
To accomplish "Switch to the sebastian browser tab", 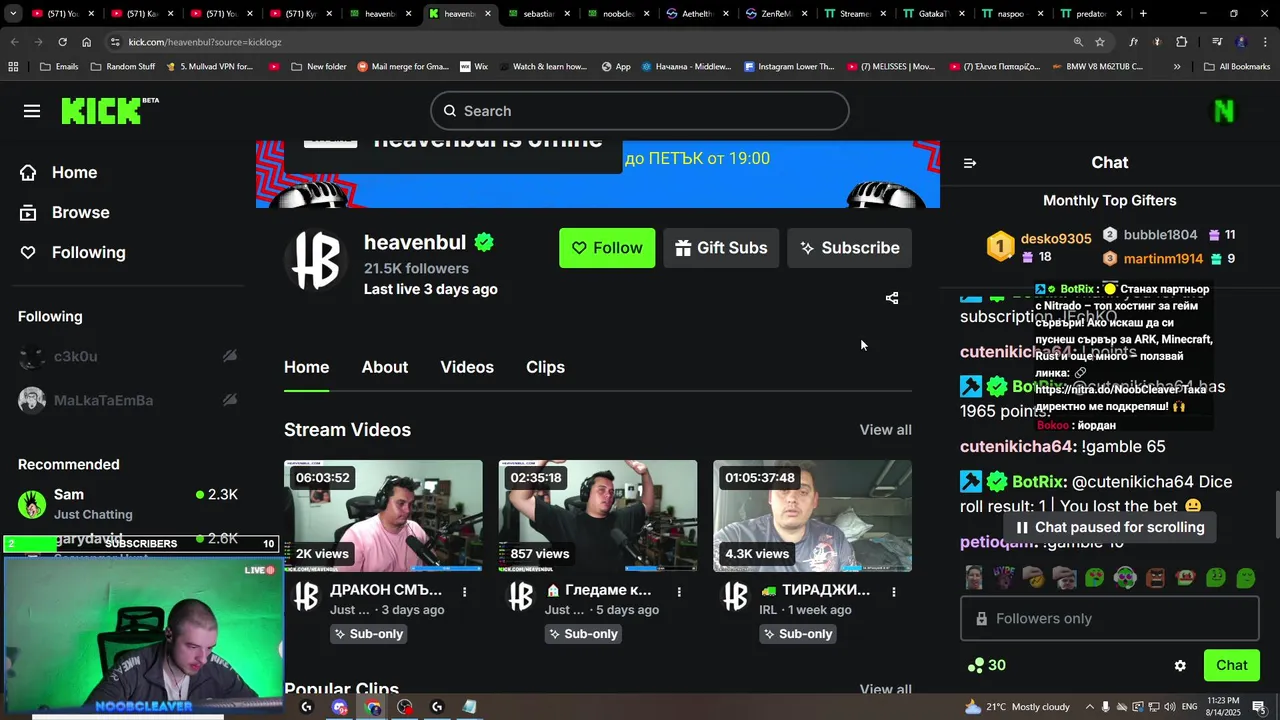I will pyautogui.click(x=540, y=14).
